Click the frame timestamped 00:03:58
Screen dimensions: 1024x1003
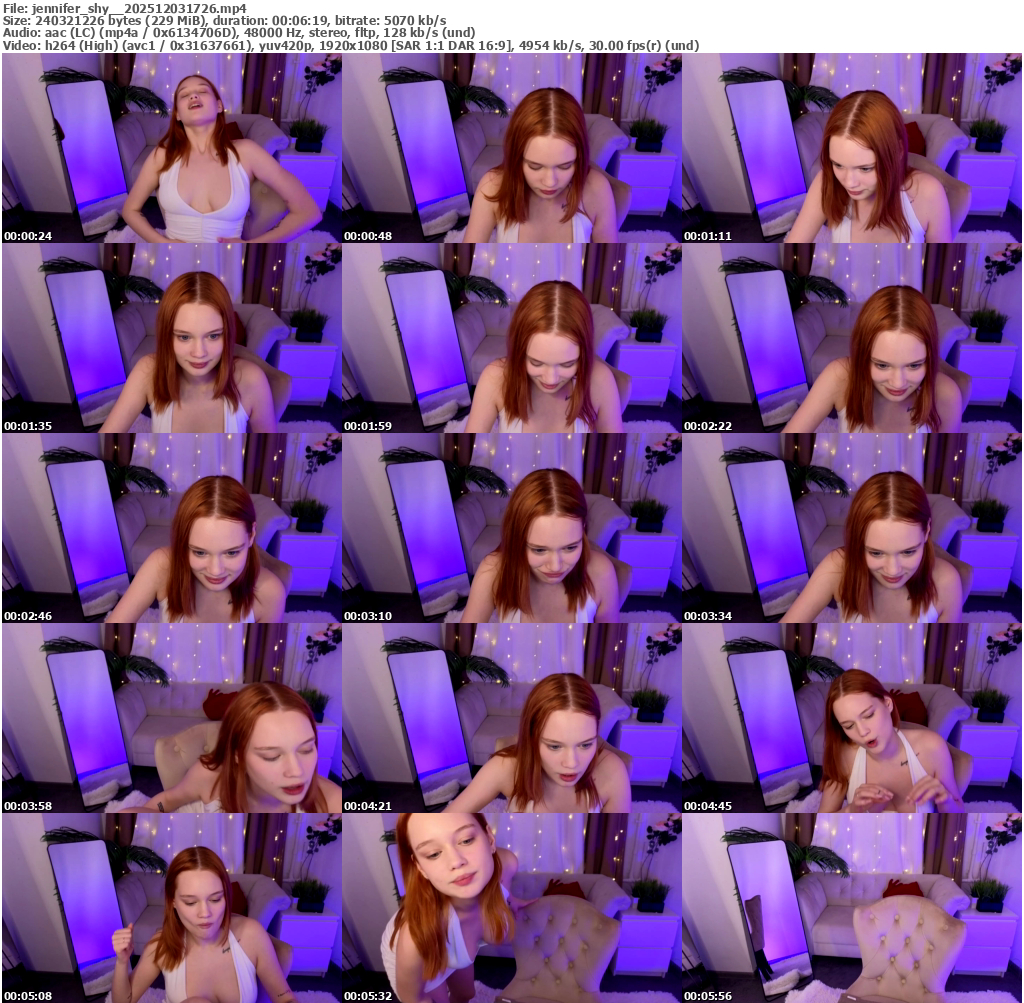point(171,718)
